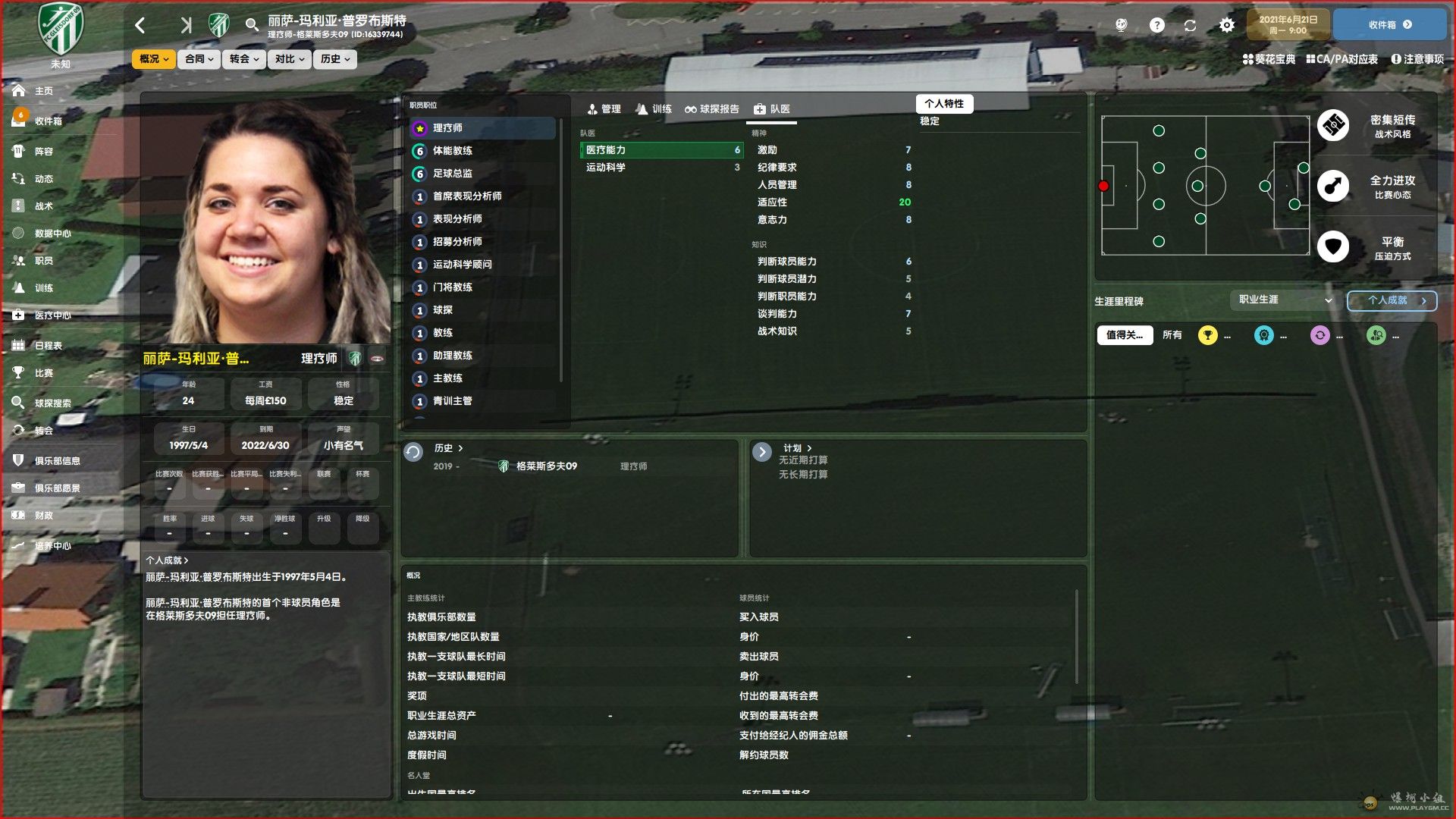Click the back arrow navigation icon

click(x=140, y=25)
